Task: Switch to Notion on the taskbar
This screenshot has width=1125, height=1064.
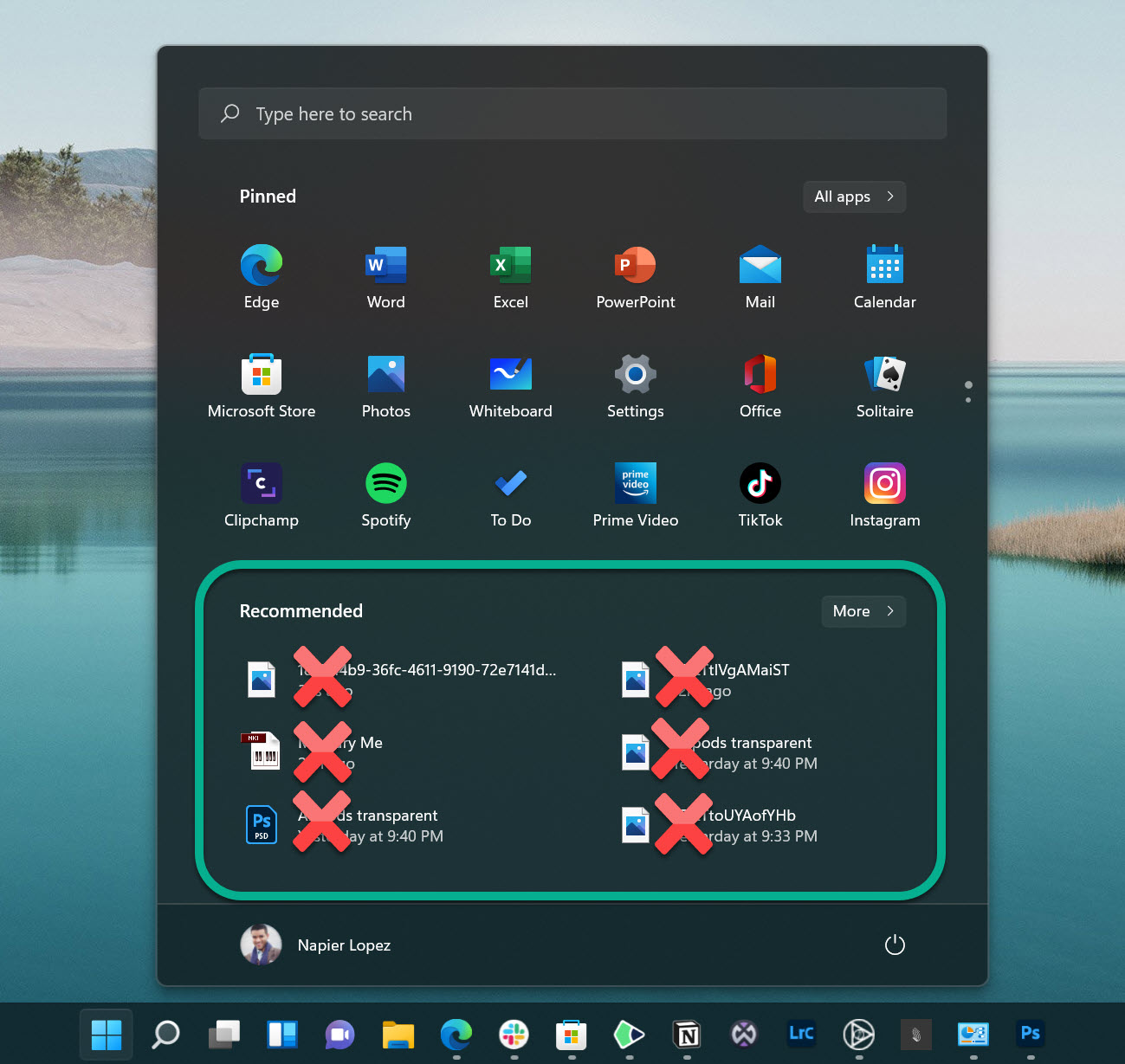Action: [x=687, y=1034]
